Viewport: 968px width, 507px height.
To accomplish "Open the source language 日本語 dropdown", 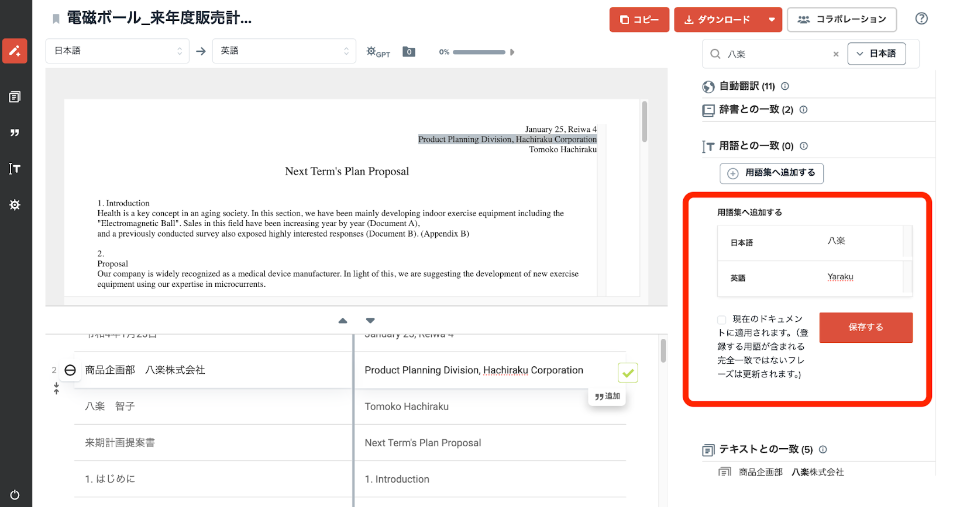I will 117,51.
